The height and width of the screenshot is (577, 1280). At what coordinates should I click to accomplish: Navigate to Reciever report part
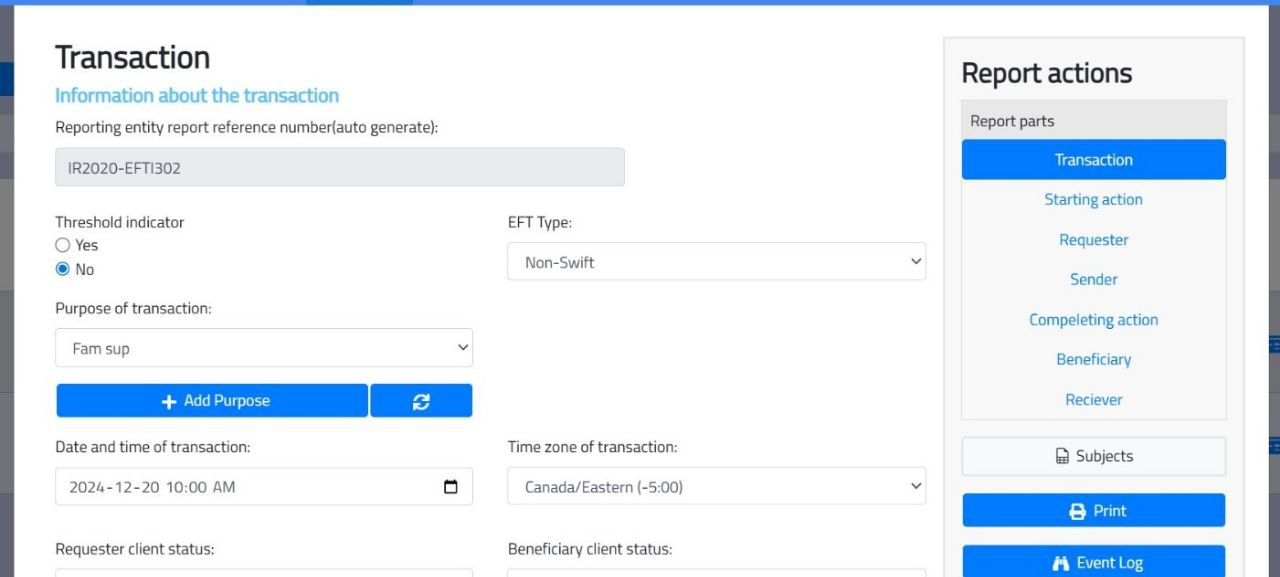point(1093,400)
